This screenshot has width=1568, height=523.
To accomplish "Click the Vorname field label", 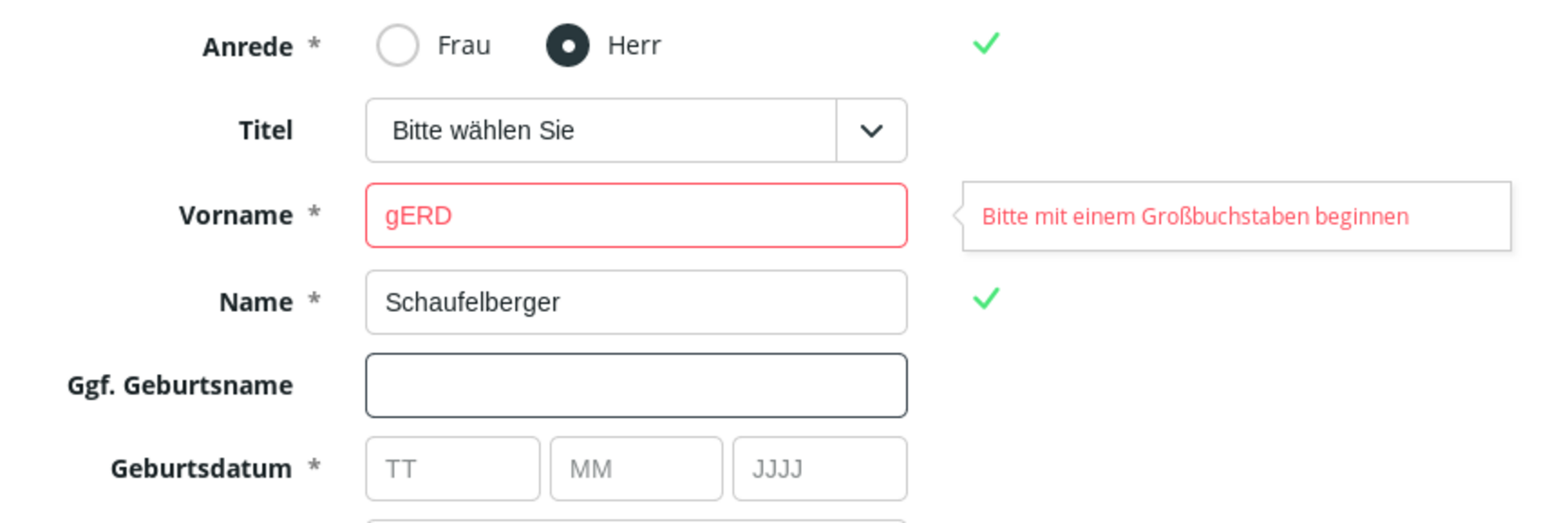I will click(x=236, y=216).
